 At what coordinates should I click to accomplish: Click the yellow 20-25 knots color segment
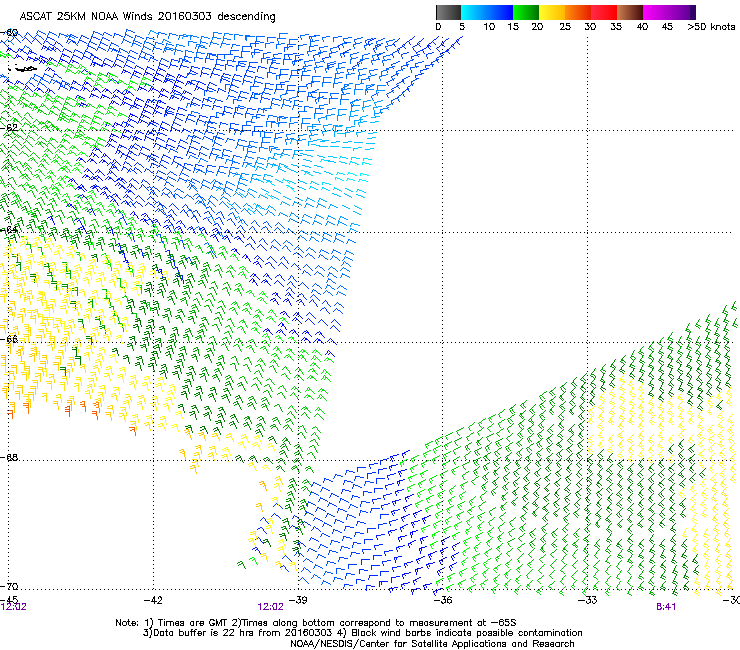click(x=552, y=12)
